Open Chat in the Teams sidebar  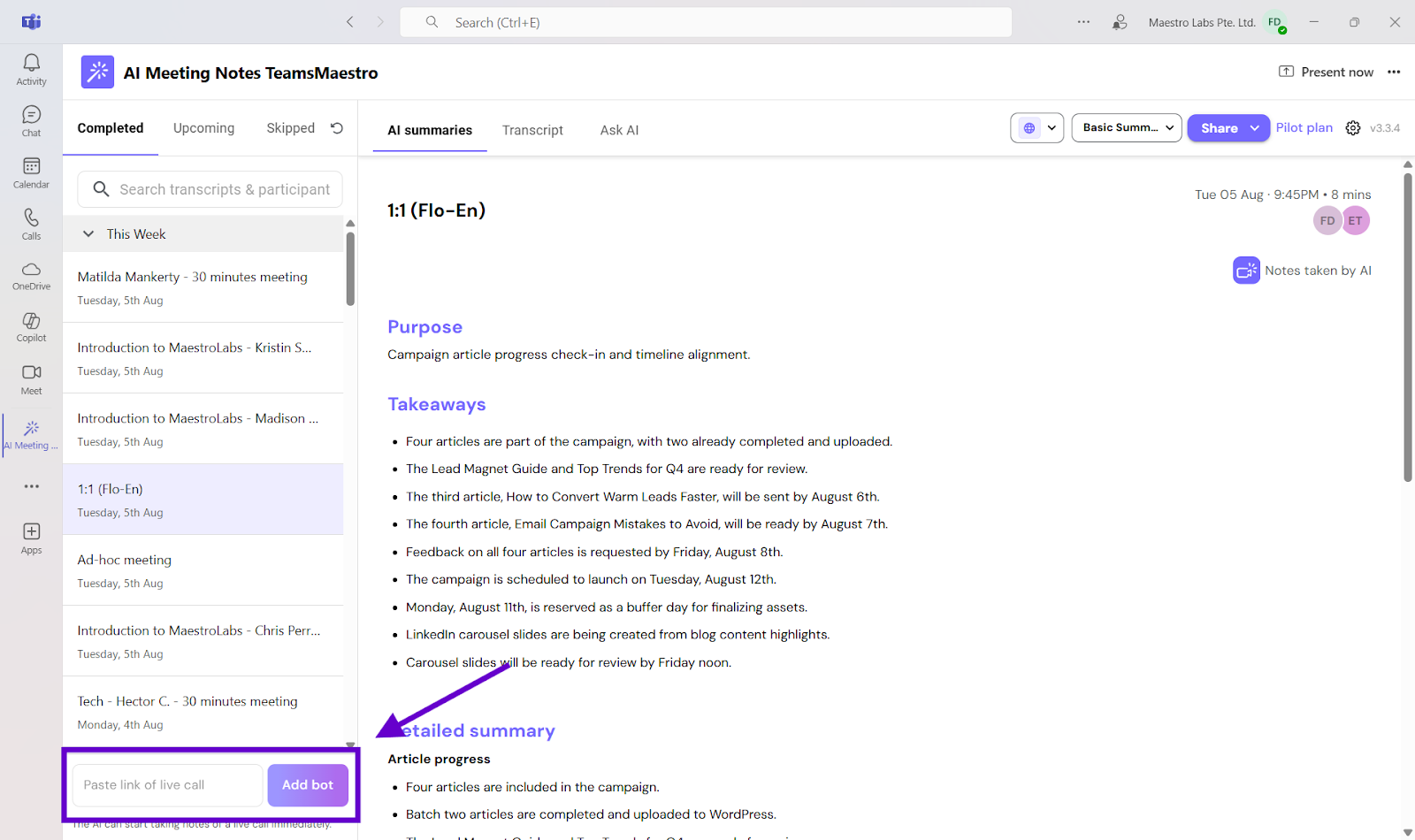click(x=31, y=121)
